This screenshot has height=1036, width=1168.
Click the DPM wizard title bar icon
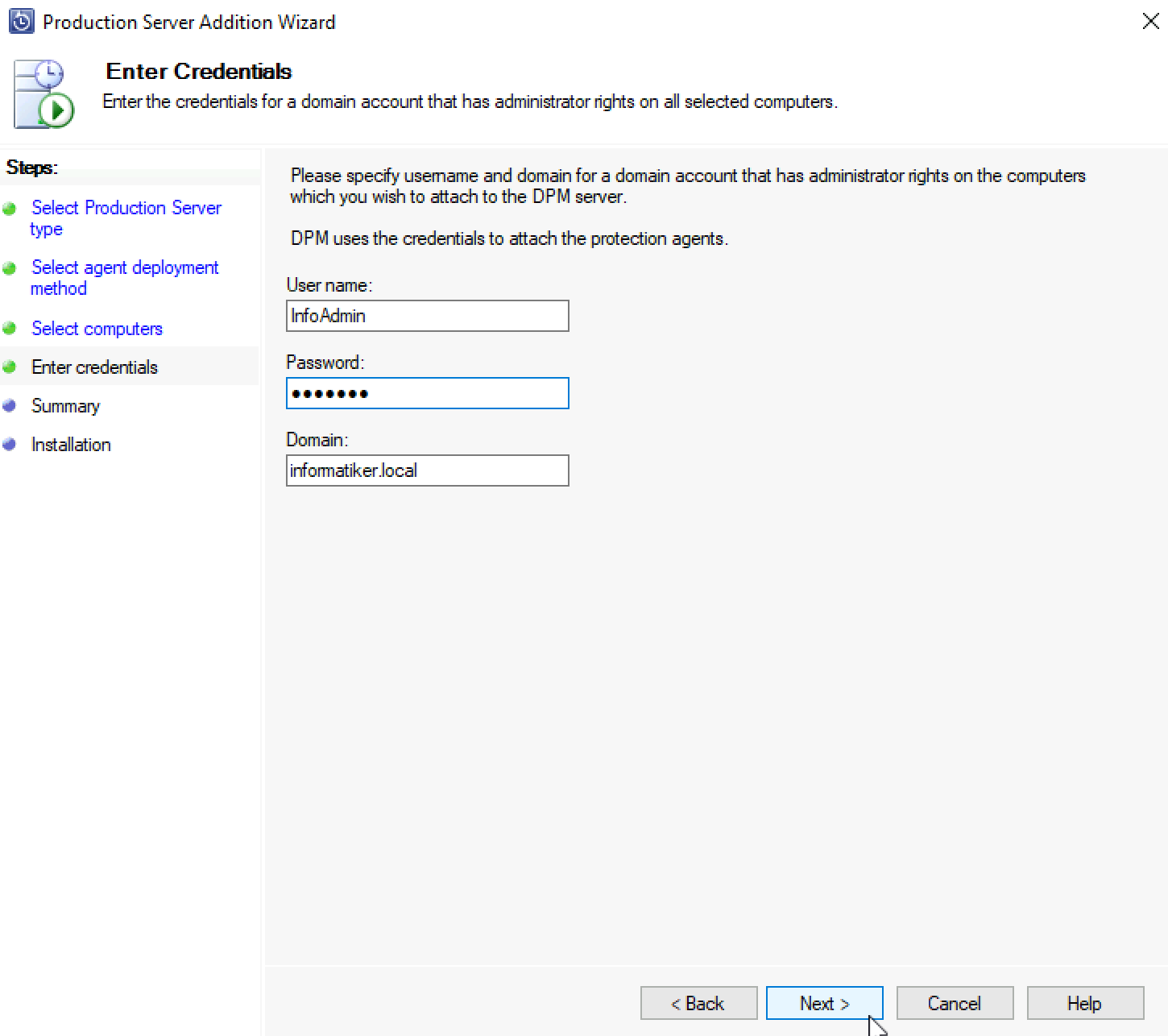(x=21, y=22)
